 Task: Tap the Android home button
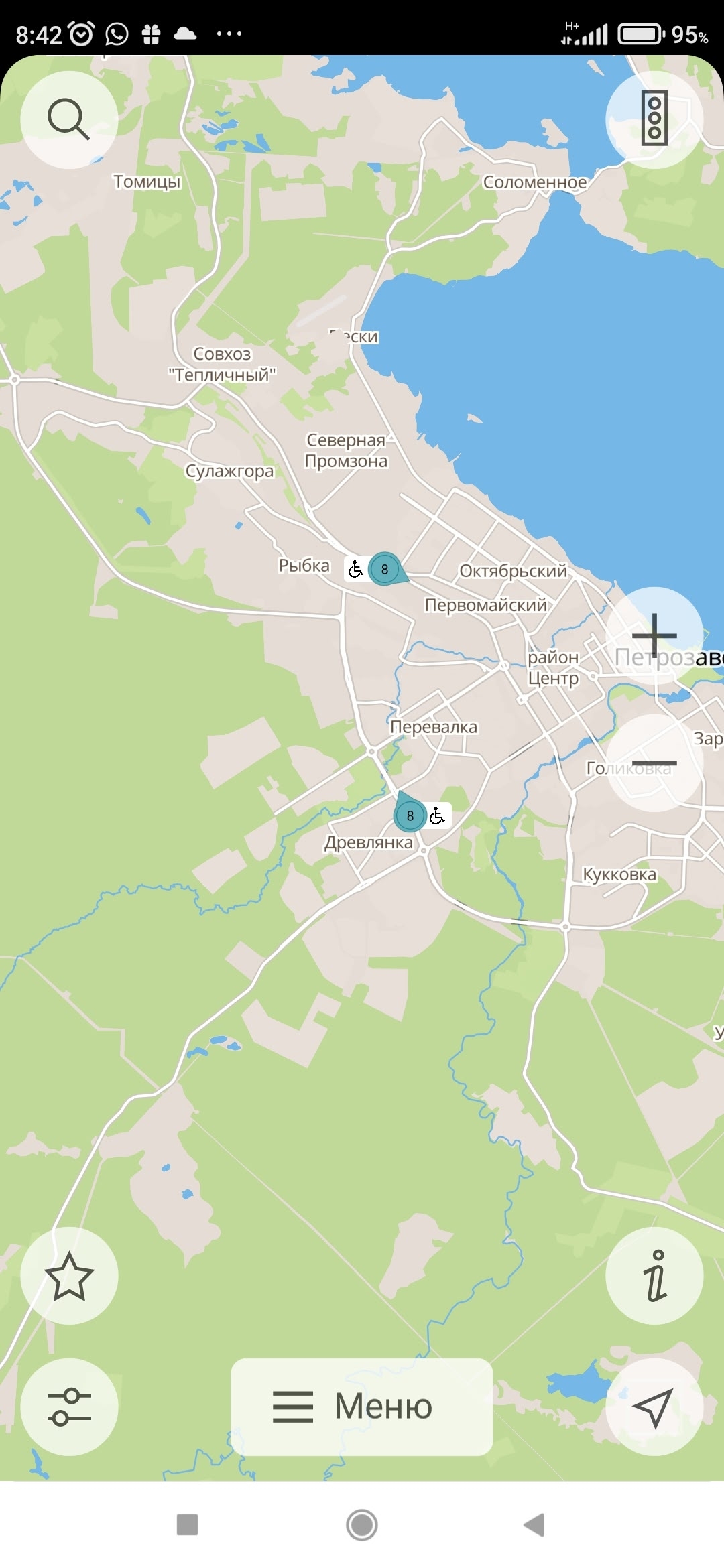pyautogui.click(x=362, y=1525)
